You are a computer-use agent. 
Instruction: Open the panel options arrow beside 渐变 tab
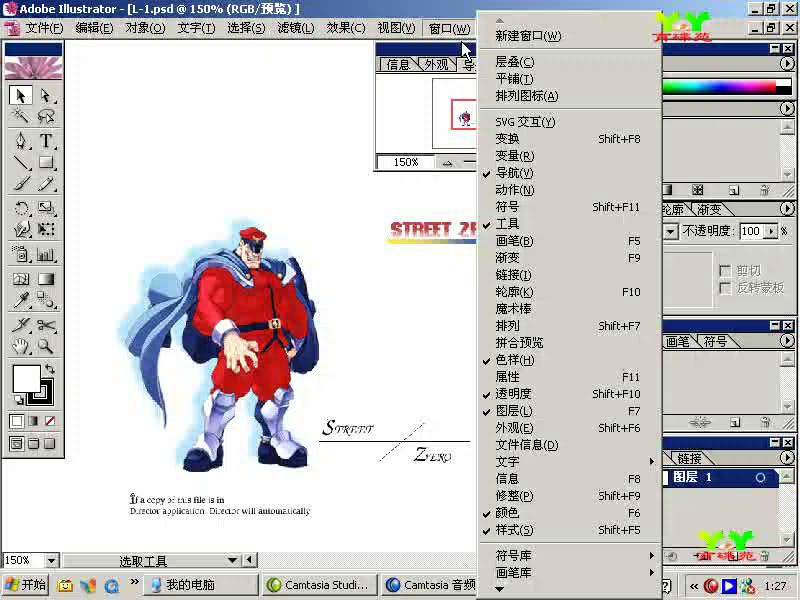point(787,209)
